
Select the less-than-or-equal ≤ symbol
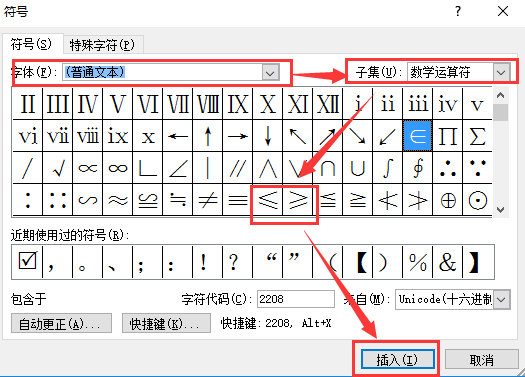268,200
